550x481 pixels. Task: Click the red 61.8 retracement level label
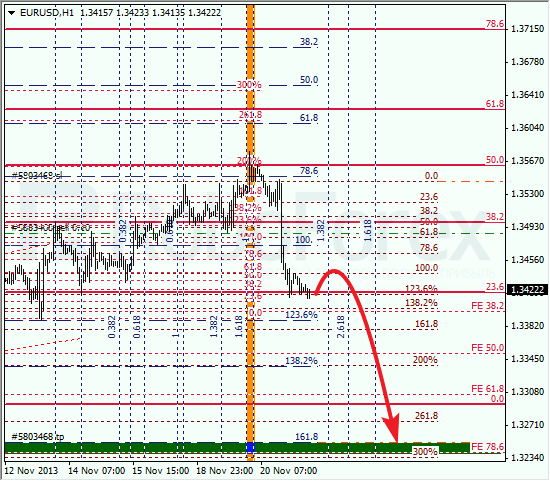495,104
